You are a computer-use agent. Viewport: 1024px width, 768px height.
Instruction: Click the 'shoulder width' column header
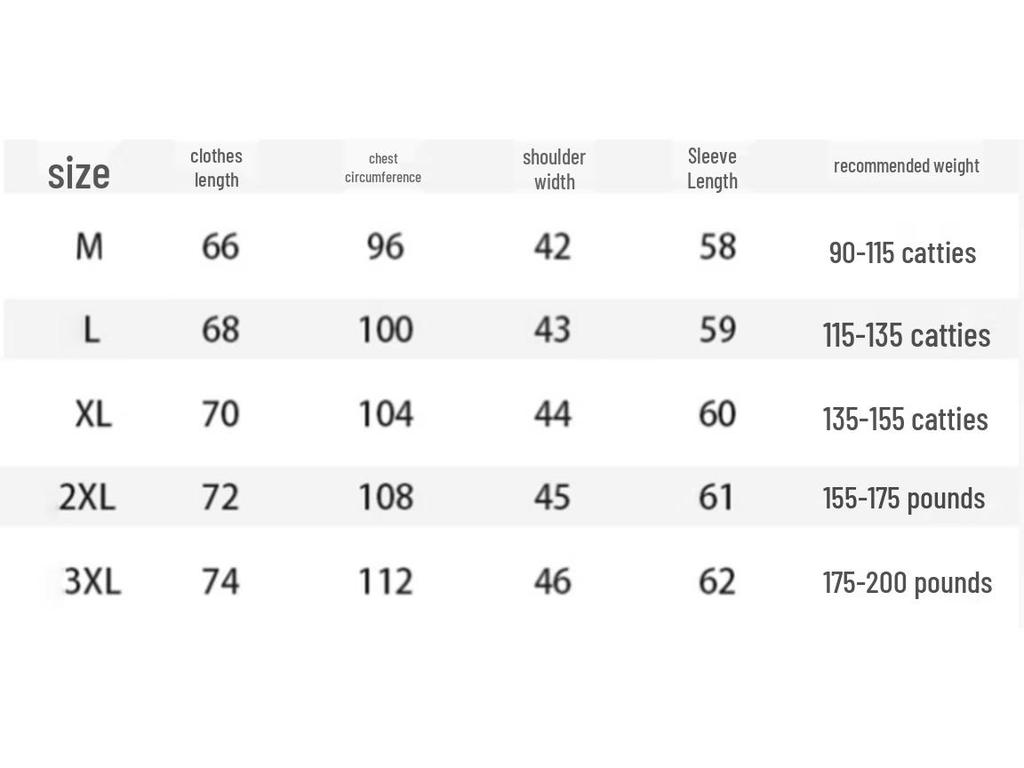(554, 169)
